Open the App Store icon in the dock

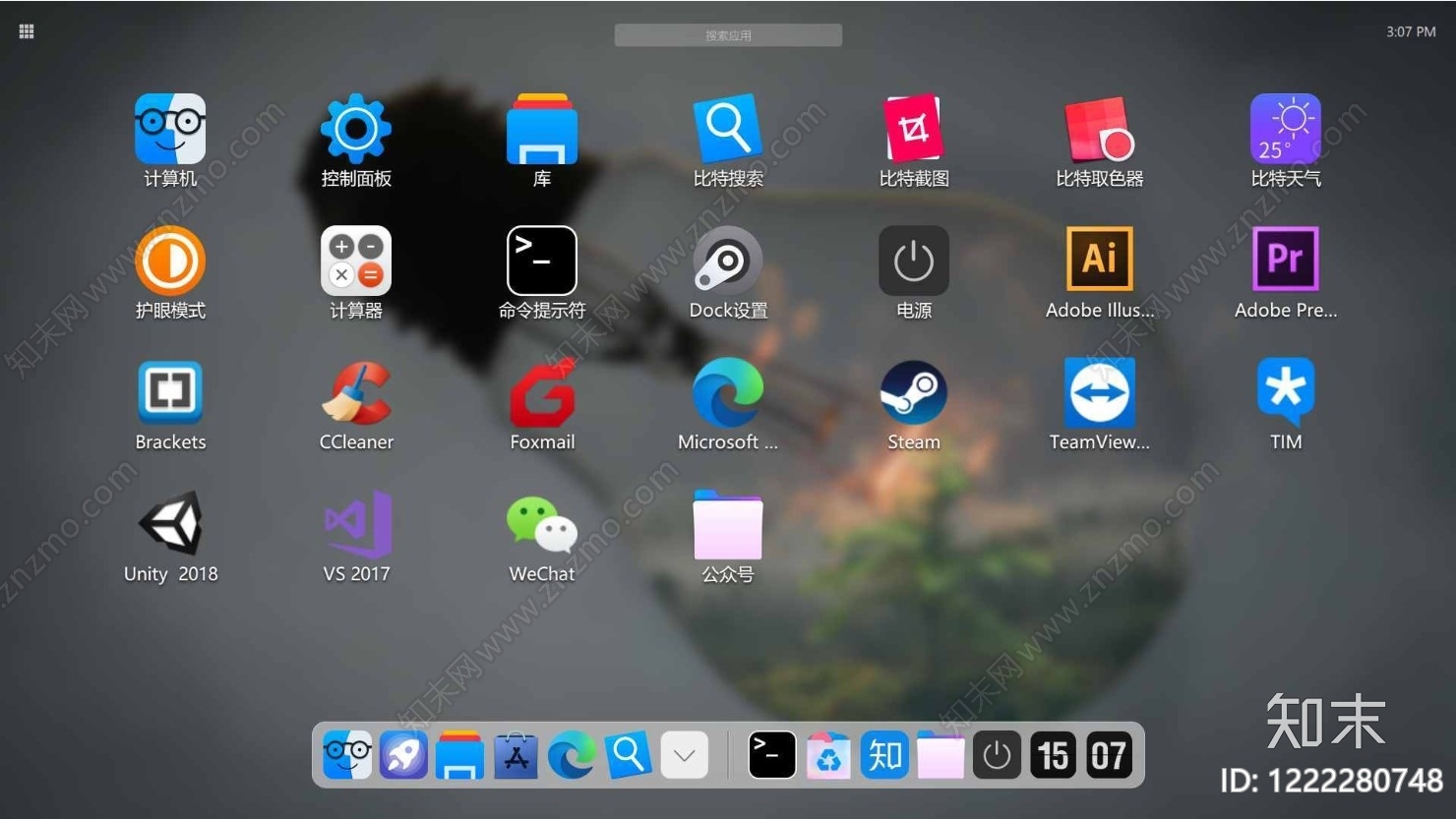[516, 755]
